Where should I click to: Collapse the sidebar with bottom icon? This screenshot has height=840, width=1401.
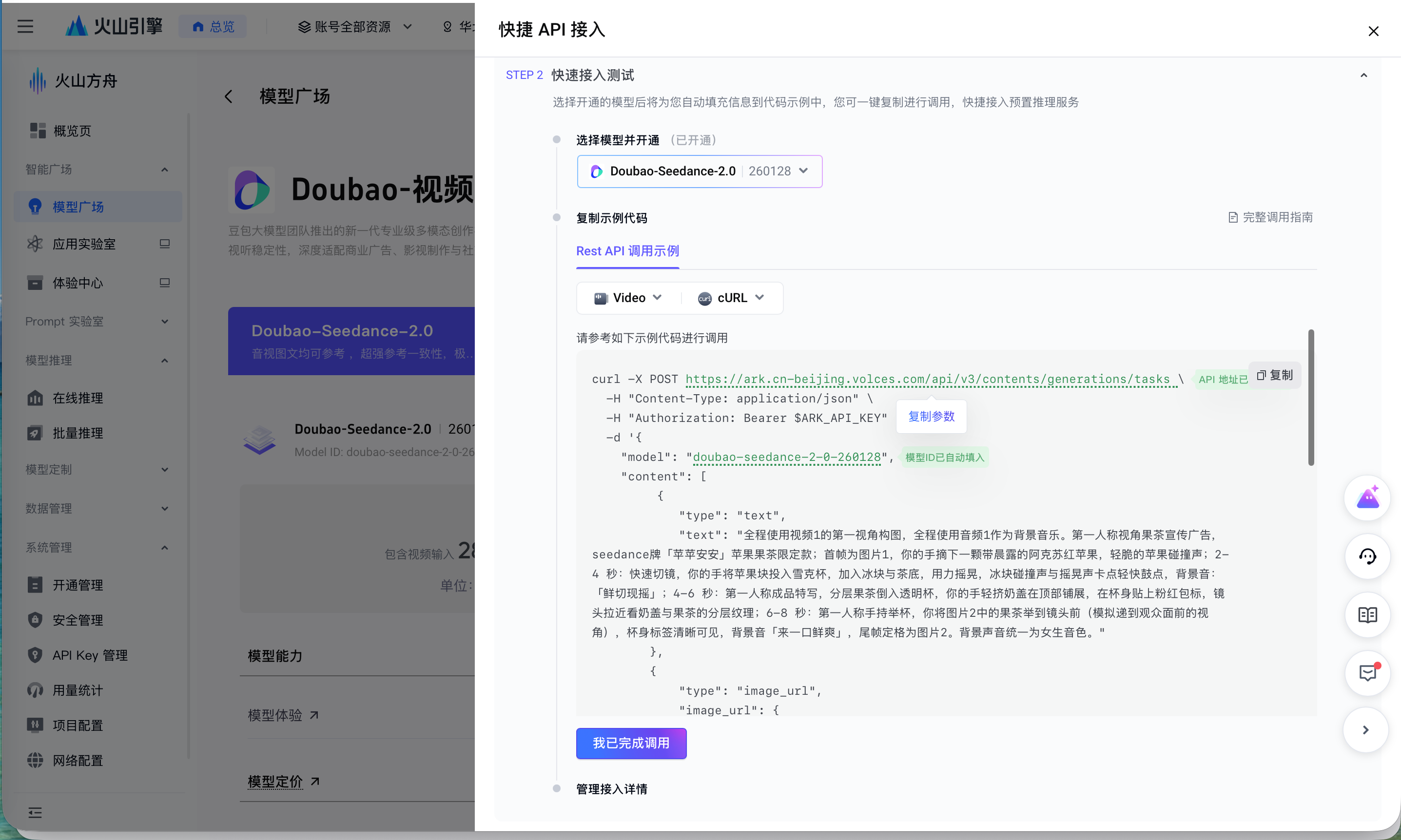tap(35, 813)
